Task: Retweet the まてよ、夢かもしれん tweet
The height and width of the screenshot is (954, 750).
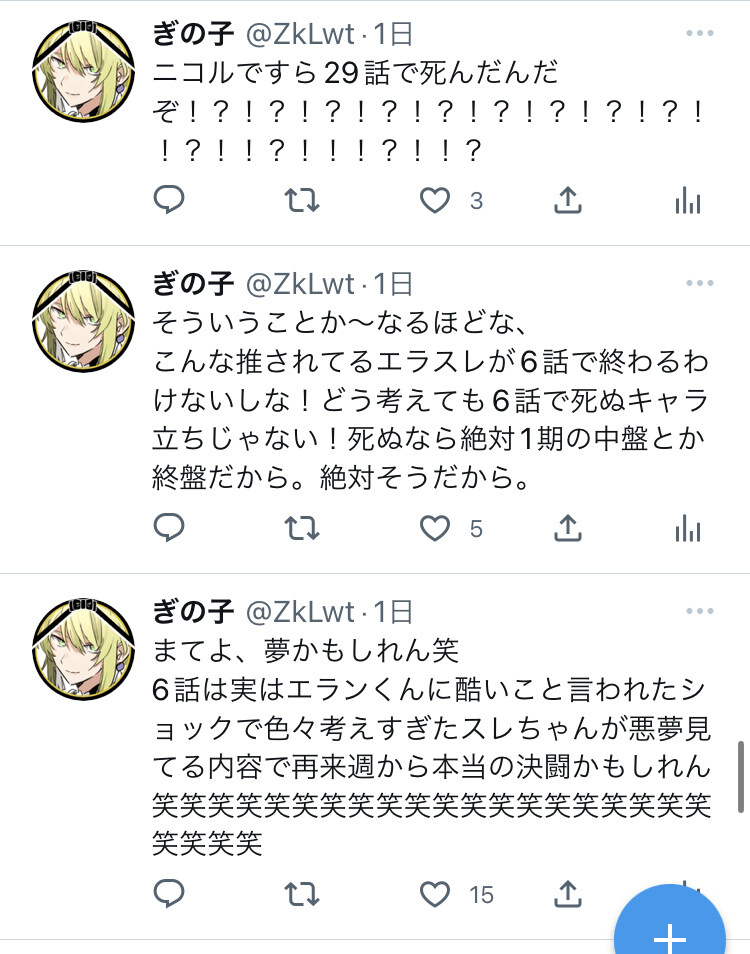Action: (302, 894)
